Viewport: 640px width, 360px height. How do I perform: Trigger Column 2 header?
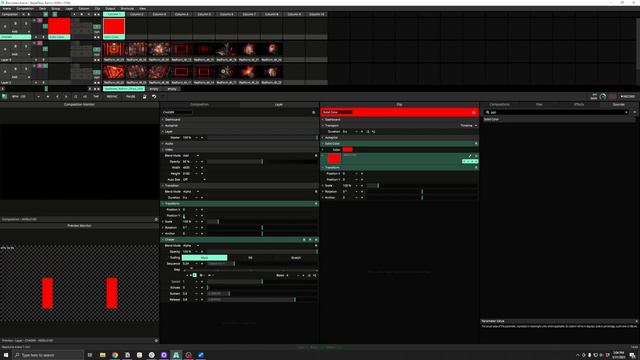(136, 14)
